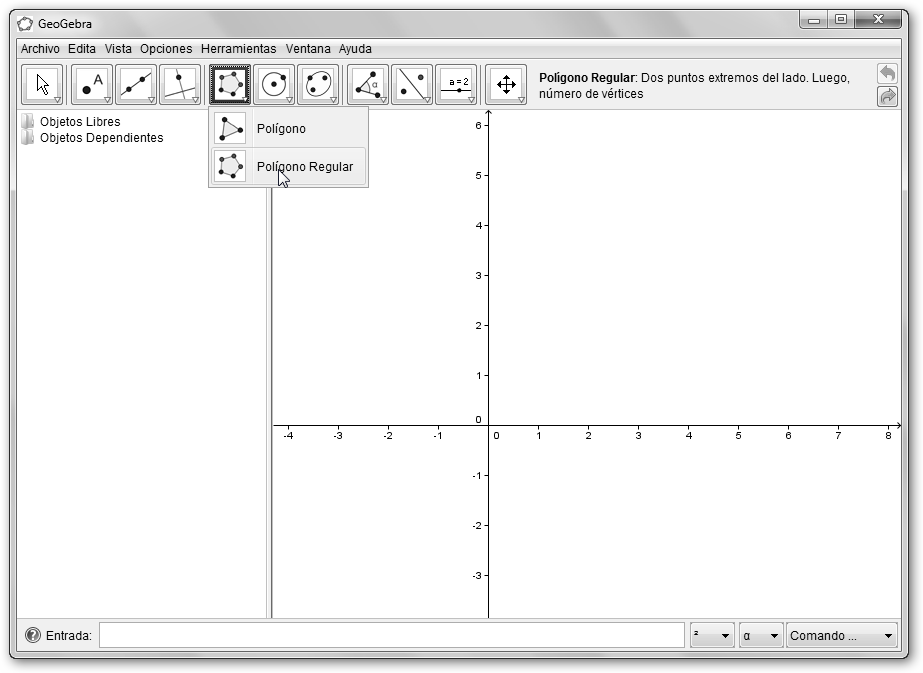
Task: Click the Undo arrow button
Action: [x=887, y=74]
